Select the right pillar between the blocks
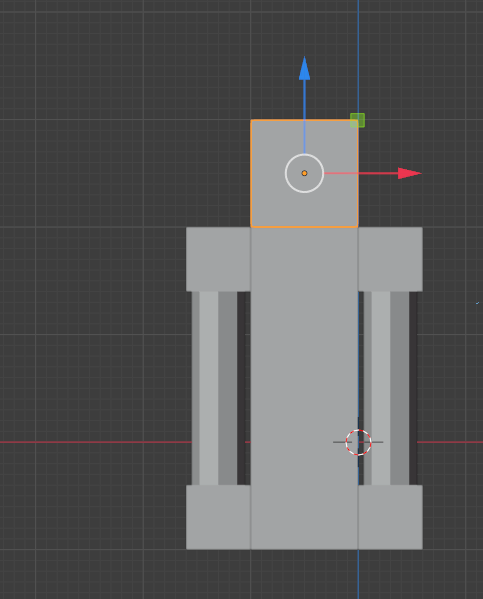This screenshot has height=599, width=483. point(390,388)
